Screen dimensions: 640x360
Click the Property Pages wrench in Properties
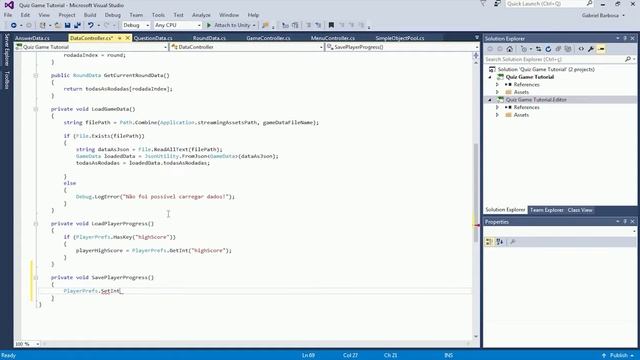point(513,242)
